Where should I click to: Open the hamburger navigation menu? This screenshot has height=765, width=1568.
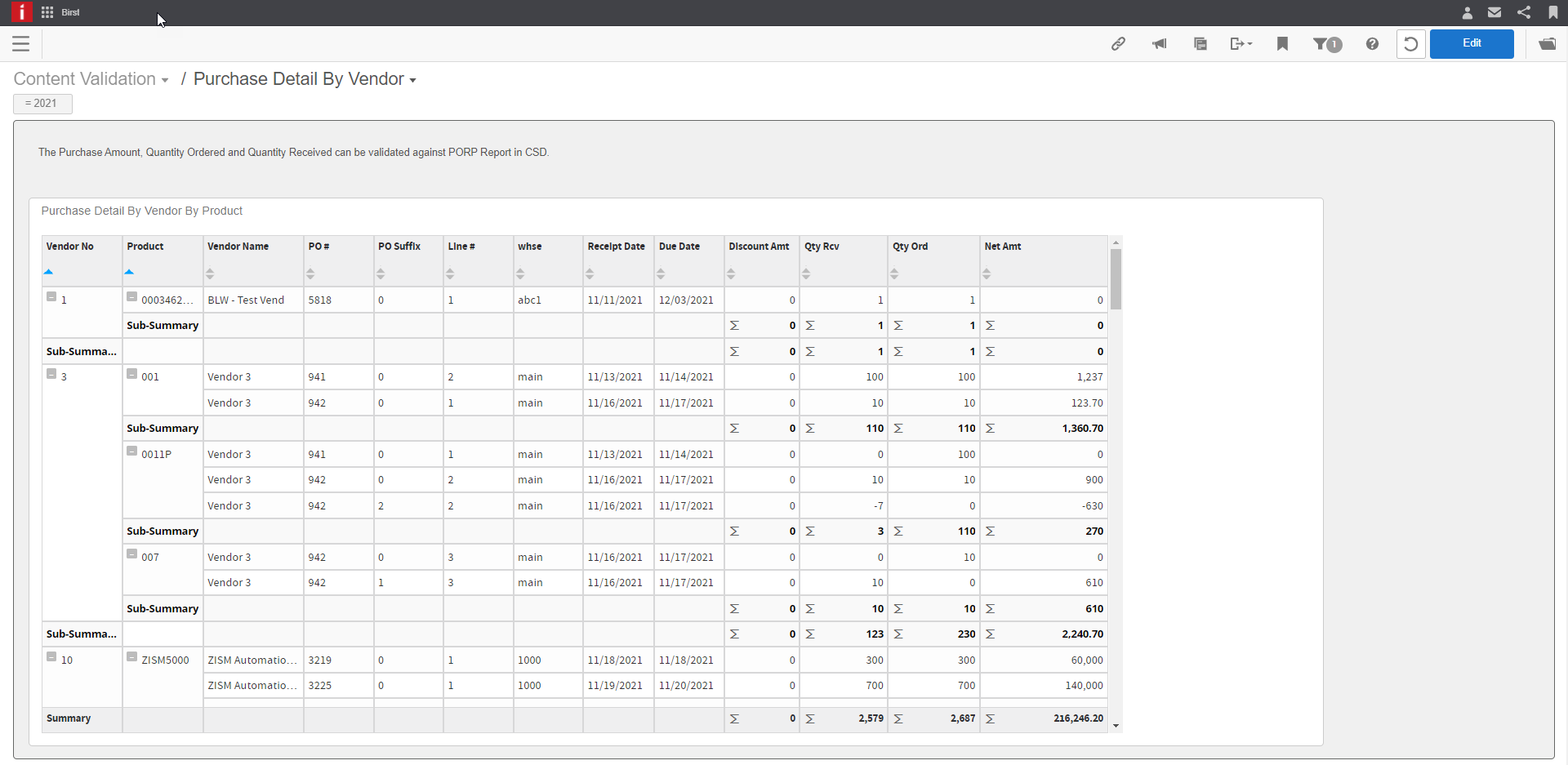click(x=20, y=44)
